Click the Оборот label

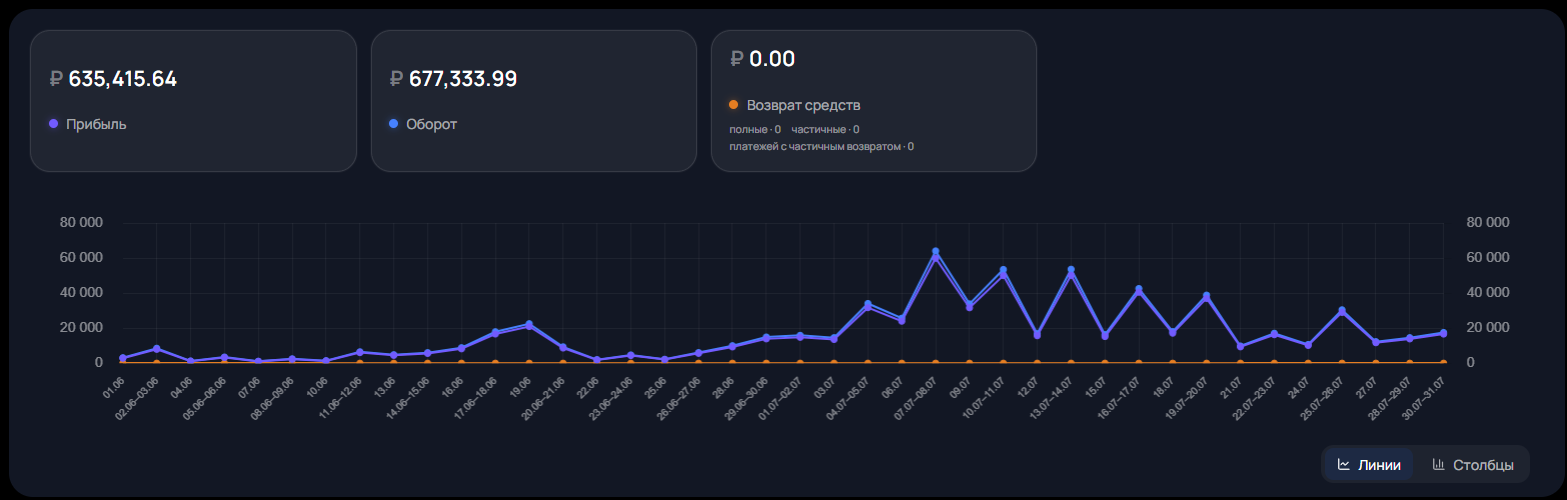432,124
